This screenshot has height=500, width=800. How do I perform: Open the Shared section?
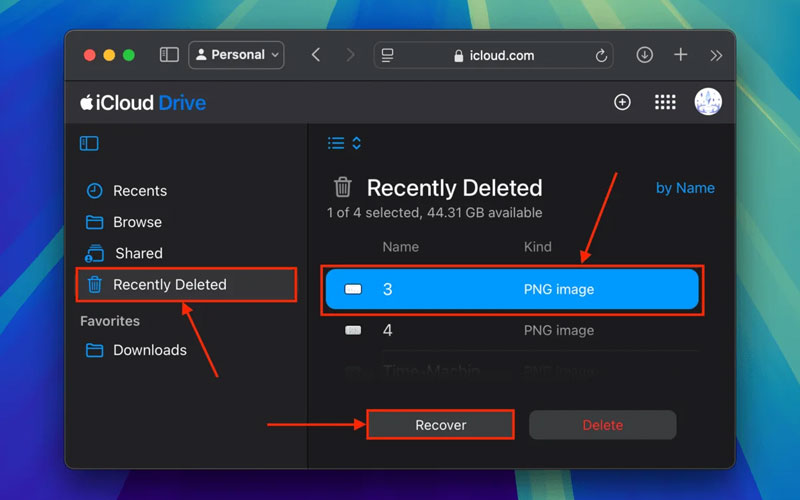click(138, 253)
